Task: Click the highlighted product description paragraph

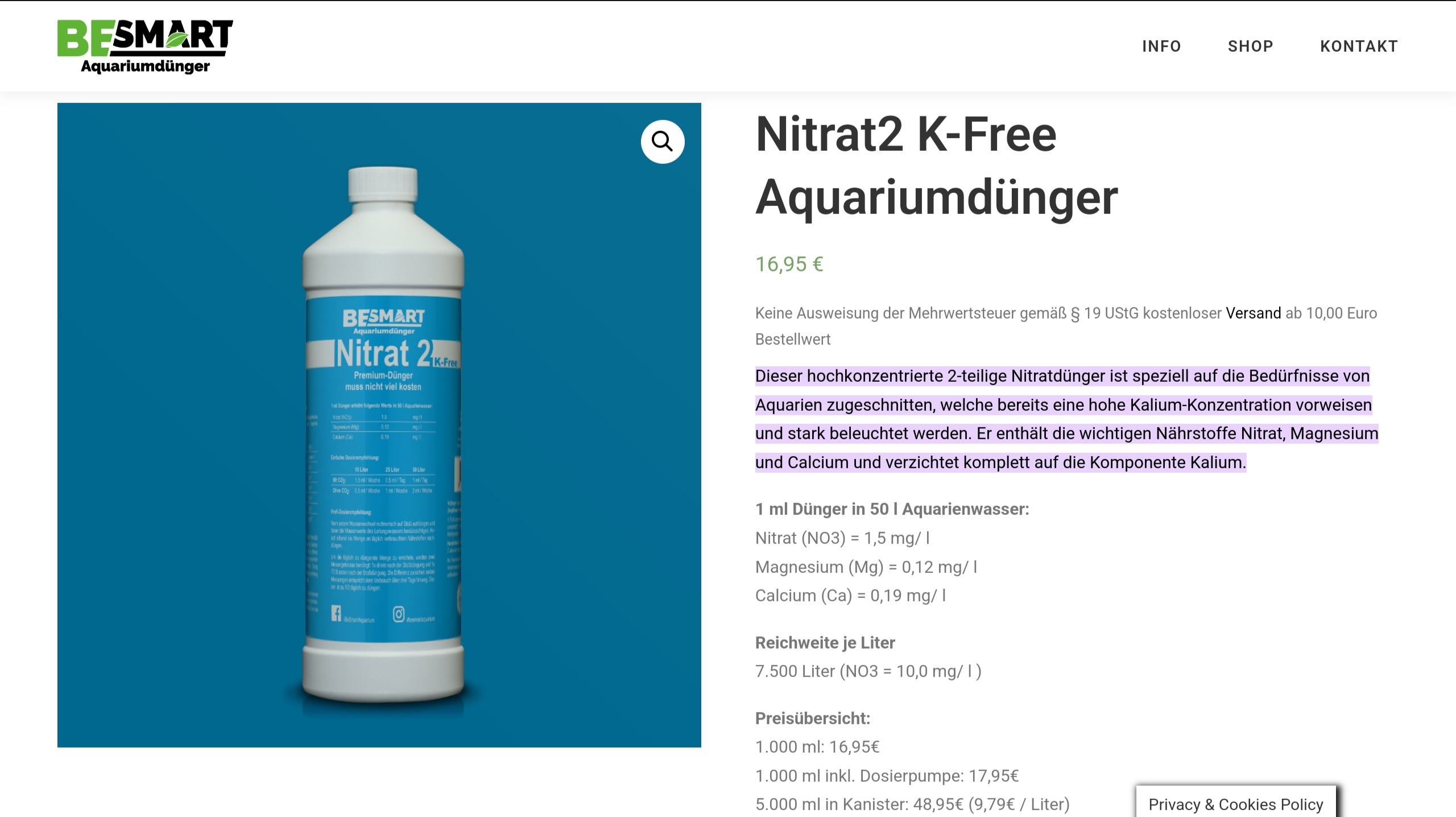Action: pyautogui.click(x=1066, y=419)
